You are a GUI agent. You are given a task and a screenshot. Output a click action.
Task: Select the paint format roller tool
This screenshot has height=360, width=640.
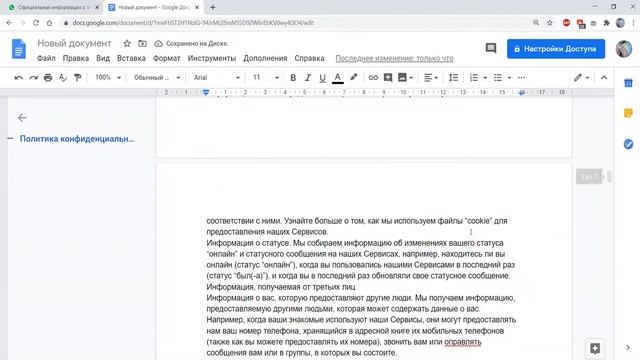[78, 78]
